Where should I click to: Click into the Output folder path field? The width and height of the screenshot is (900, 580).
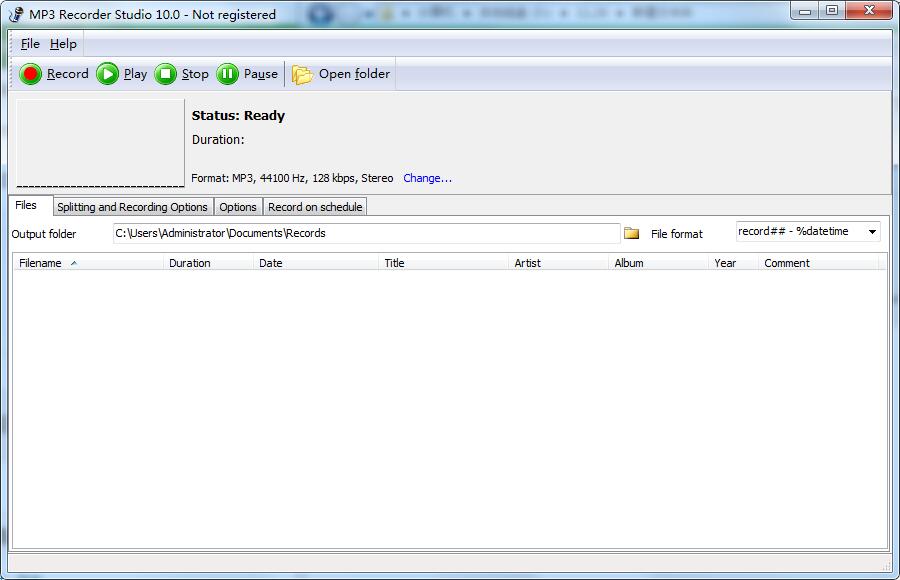click(x=365, y=233)
